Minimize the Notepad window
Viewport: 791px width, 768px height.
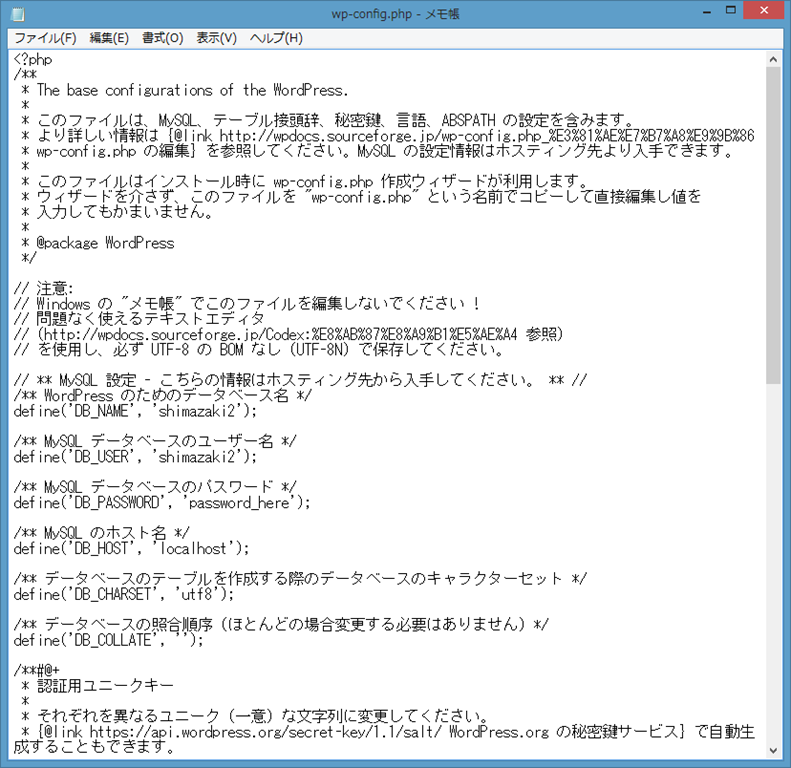click(707, 11)
